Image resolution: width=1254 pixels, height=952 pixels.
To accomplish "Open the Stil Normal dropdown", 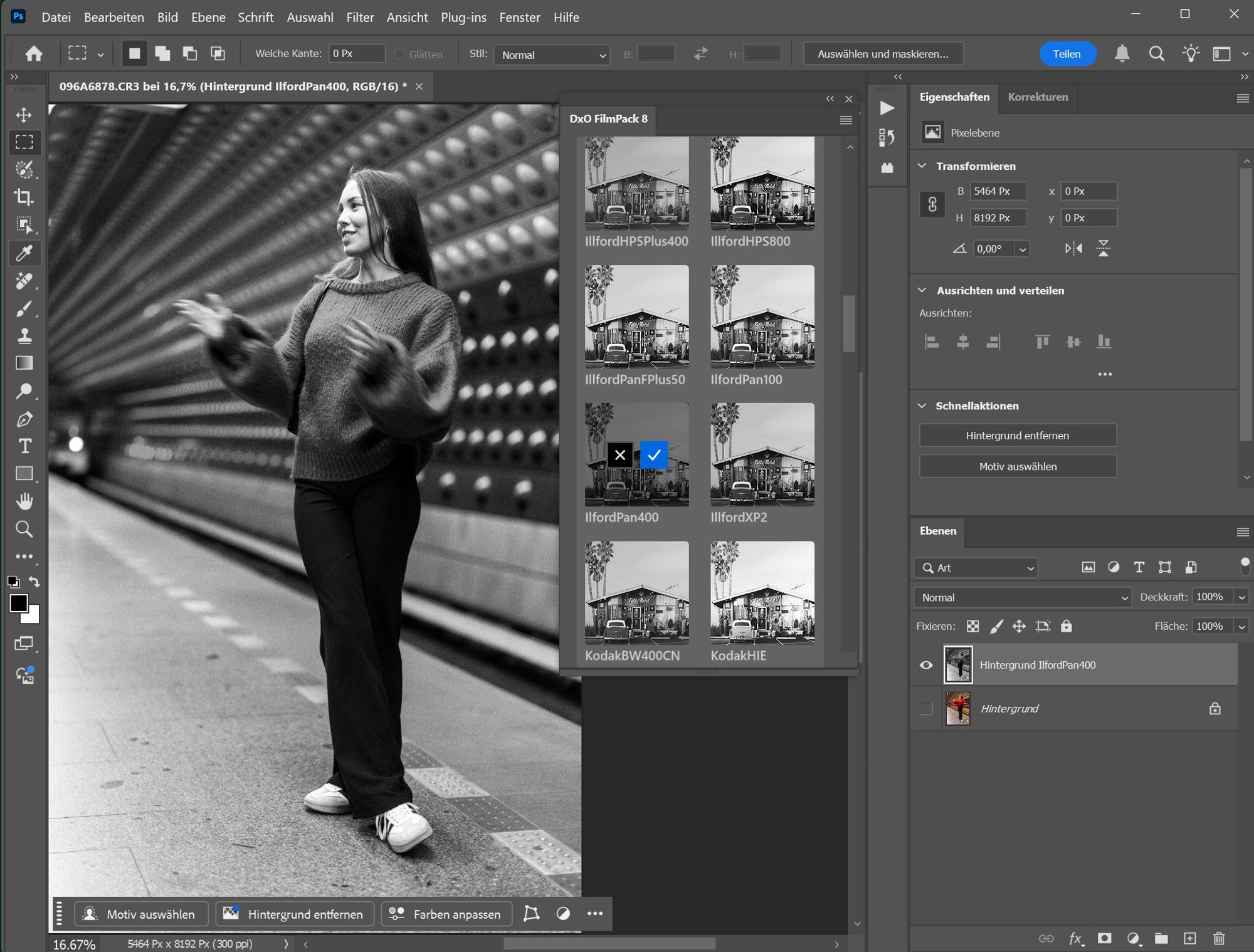I will [x=552, y=55].
